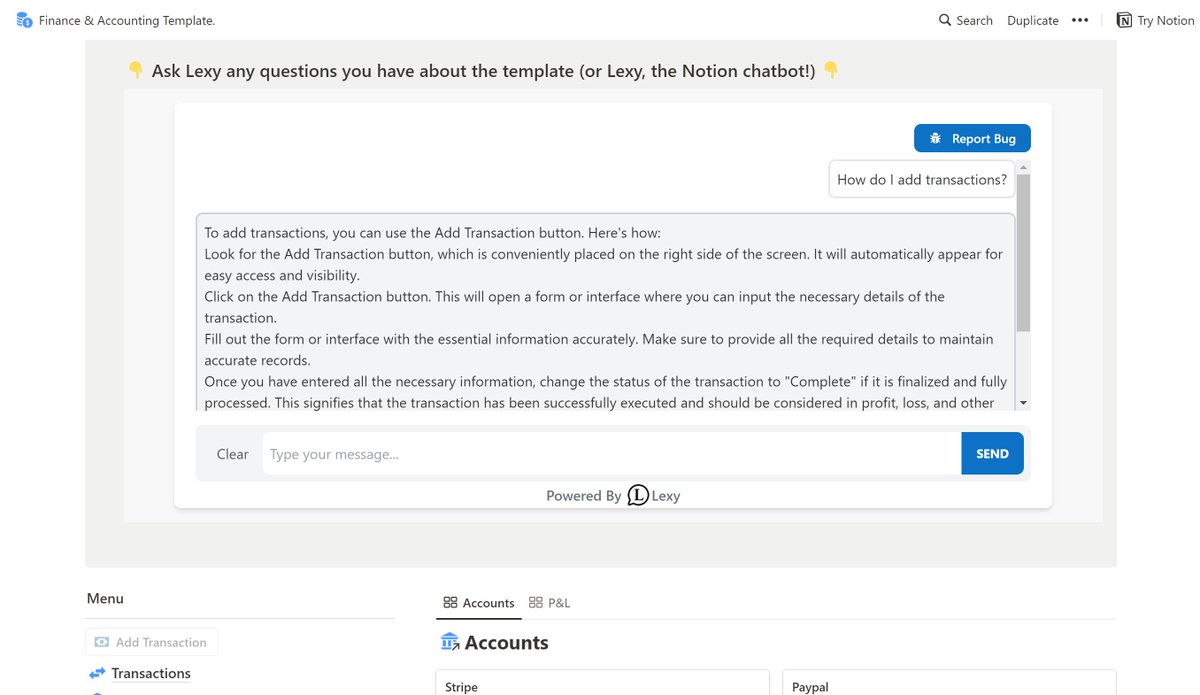Open the three-dot more options menu
Image resolution: width=1200 pixels, height=695 pixels.
tap(1080, 20)
